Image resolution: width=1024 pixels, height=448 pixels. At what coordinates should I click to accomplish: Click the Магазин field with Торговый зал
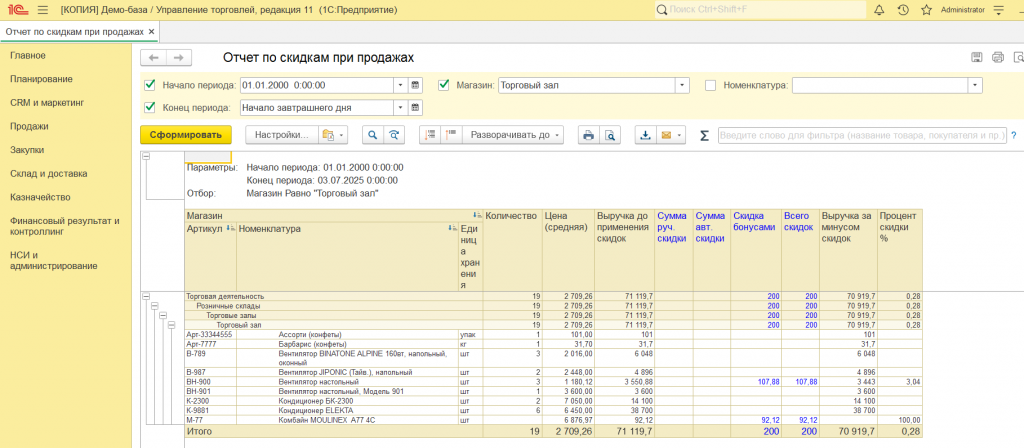pos(586,85)
